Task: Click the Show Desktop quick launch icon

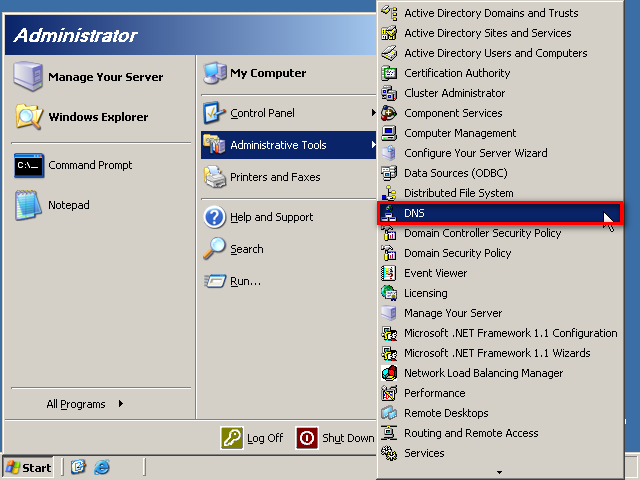Action: (78, 467)
